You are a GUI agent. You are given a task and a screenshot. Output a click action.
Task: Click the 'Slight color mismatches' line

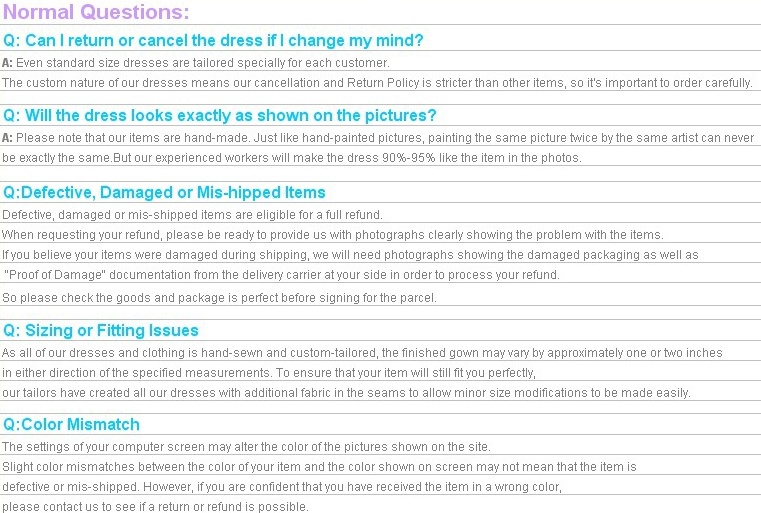[x=319, y=467]
